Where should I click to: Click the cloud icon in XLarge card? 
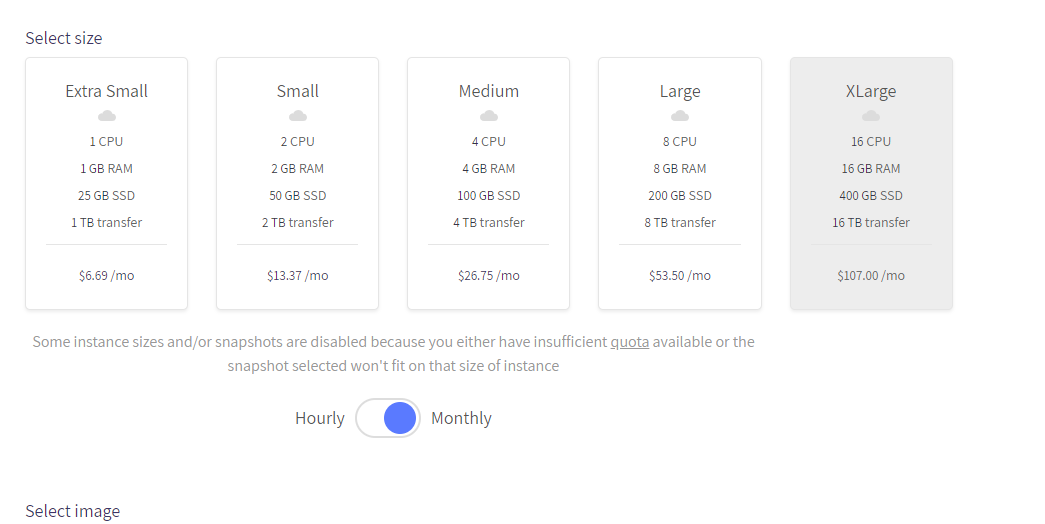pyautogui.click(x=871, y=116)
